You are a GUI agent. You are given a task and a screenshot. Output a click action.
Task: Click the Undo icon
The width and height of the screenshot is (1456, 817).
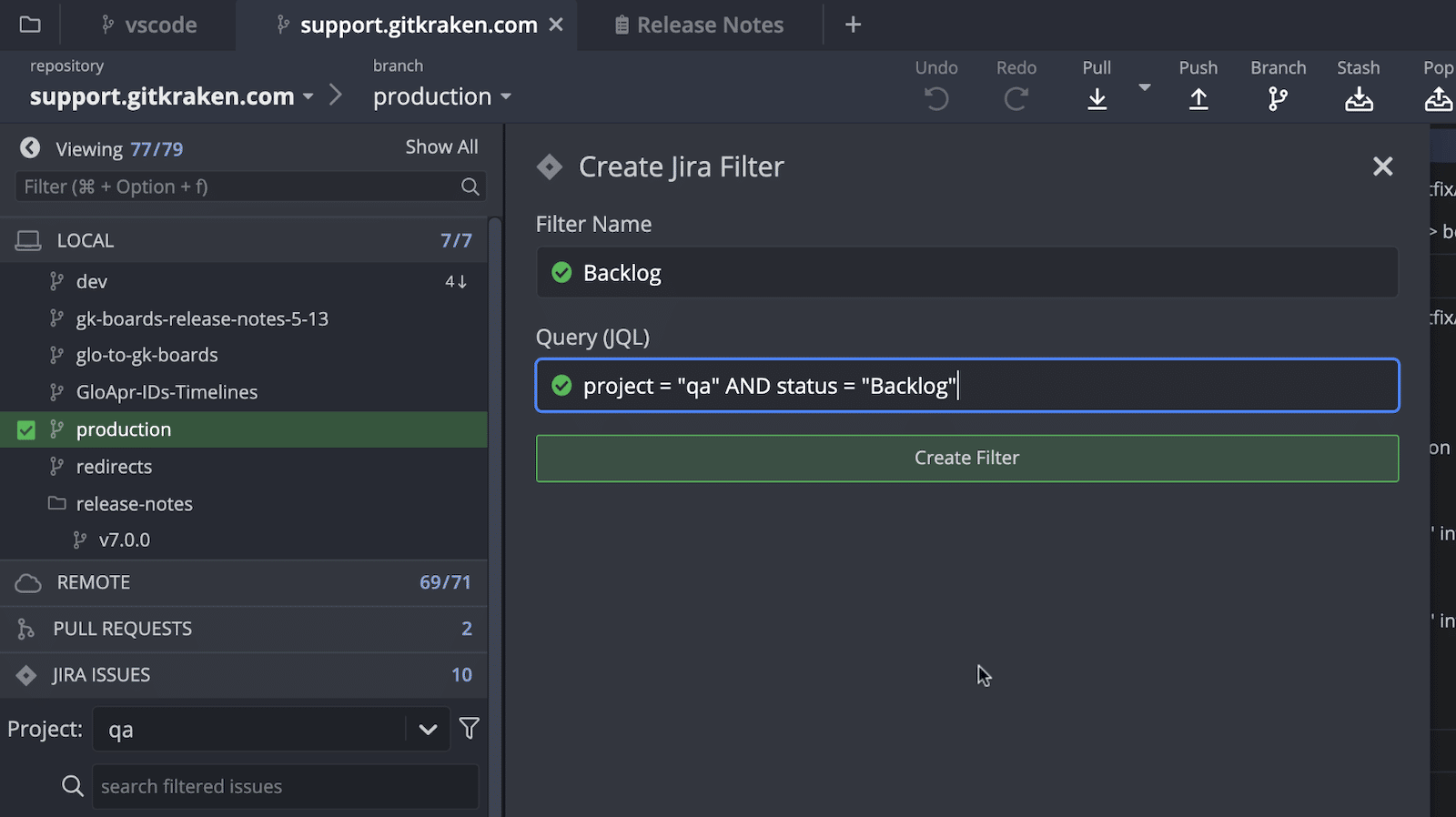point(936,98)
